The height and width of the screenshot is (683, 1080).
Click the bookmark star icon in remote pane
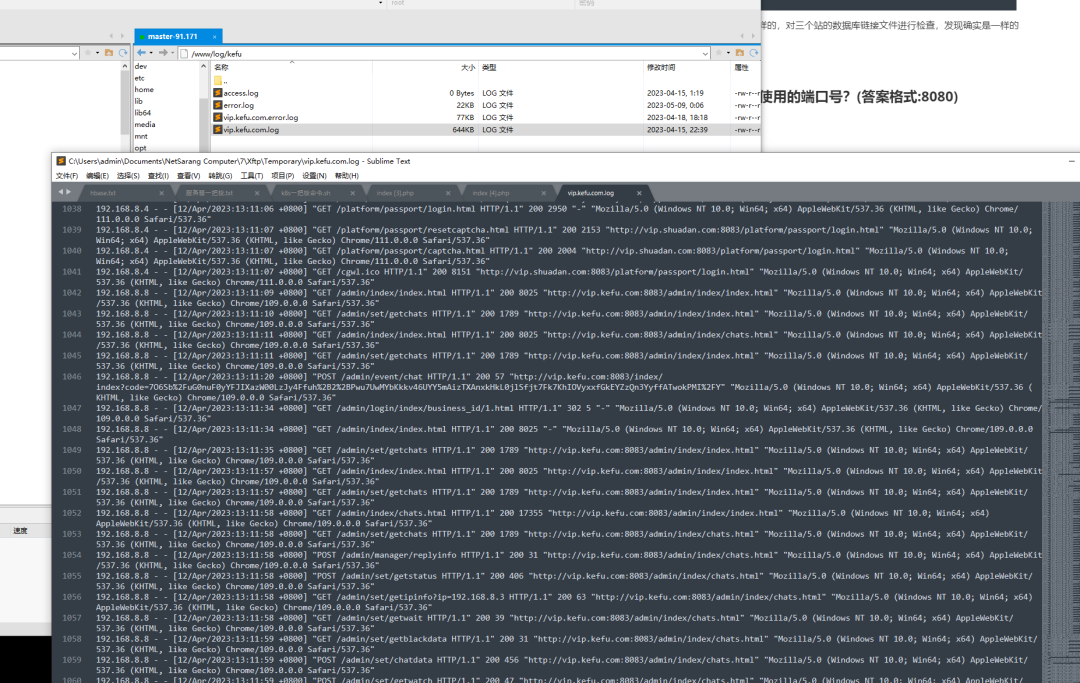[719, 53]
